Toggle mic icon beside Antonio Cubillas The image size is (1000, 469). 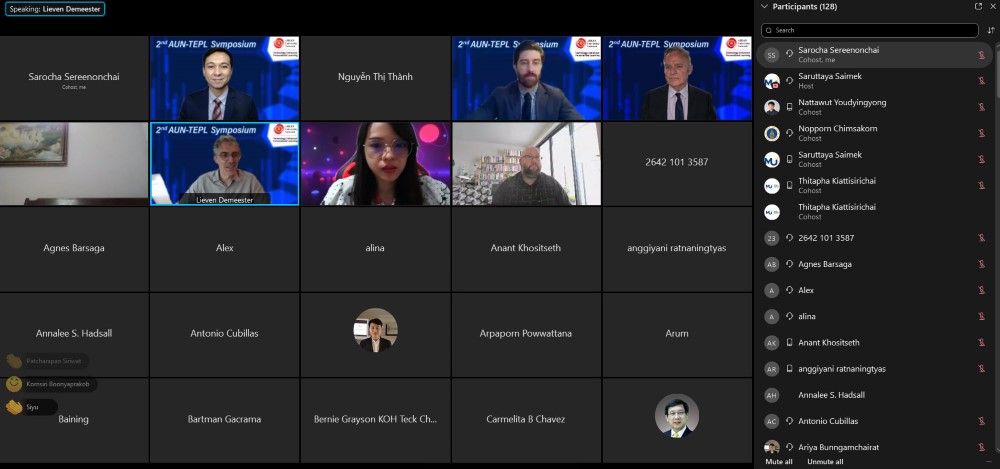pyautogui.click(x=981, y=421)
